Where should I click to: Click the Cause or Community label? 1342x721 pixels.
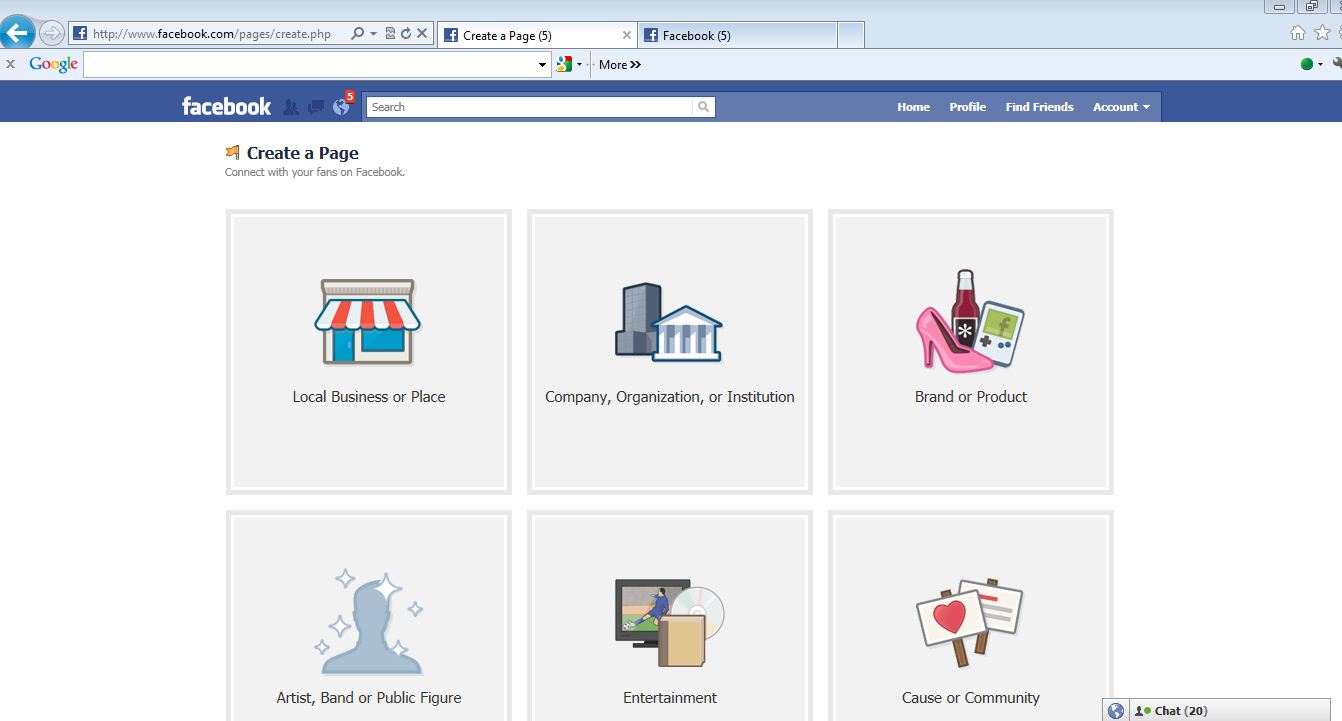971,698
